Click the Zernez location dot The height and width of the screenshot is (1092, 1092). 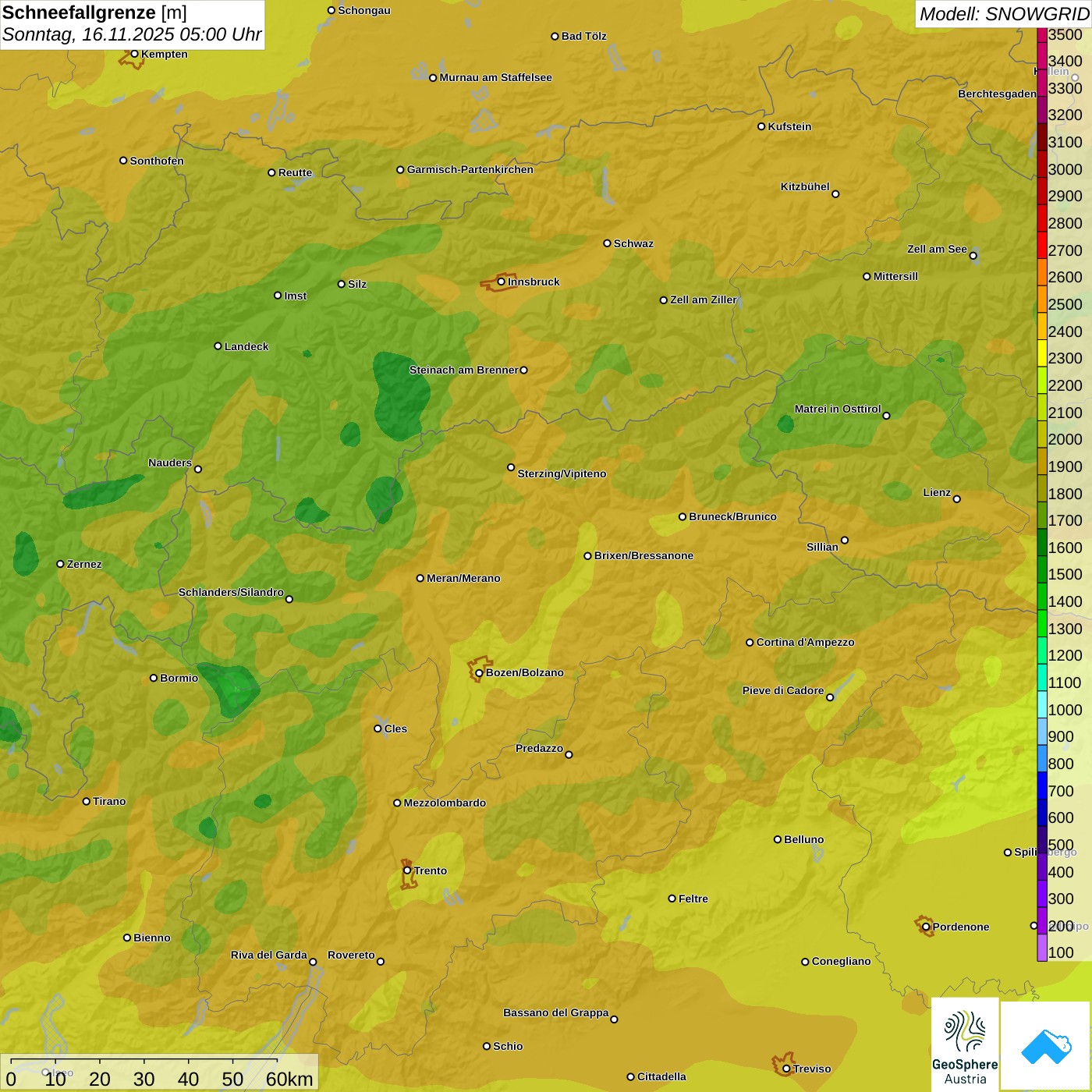(x=60, y=563)
